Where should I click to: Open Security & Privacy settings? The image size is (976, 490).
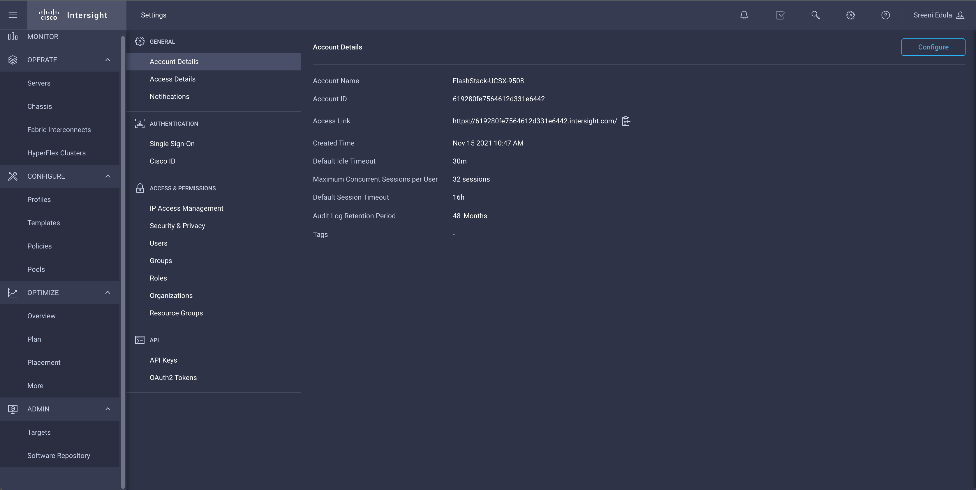pos(177,225)
